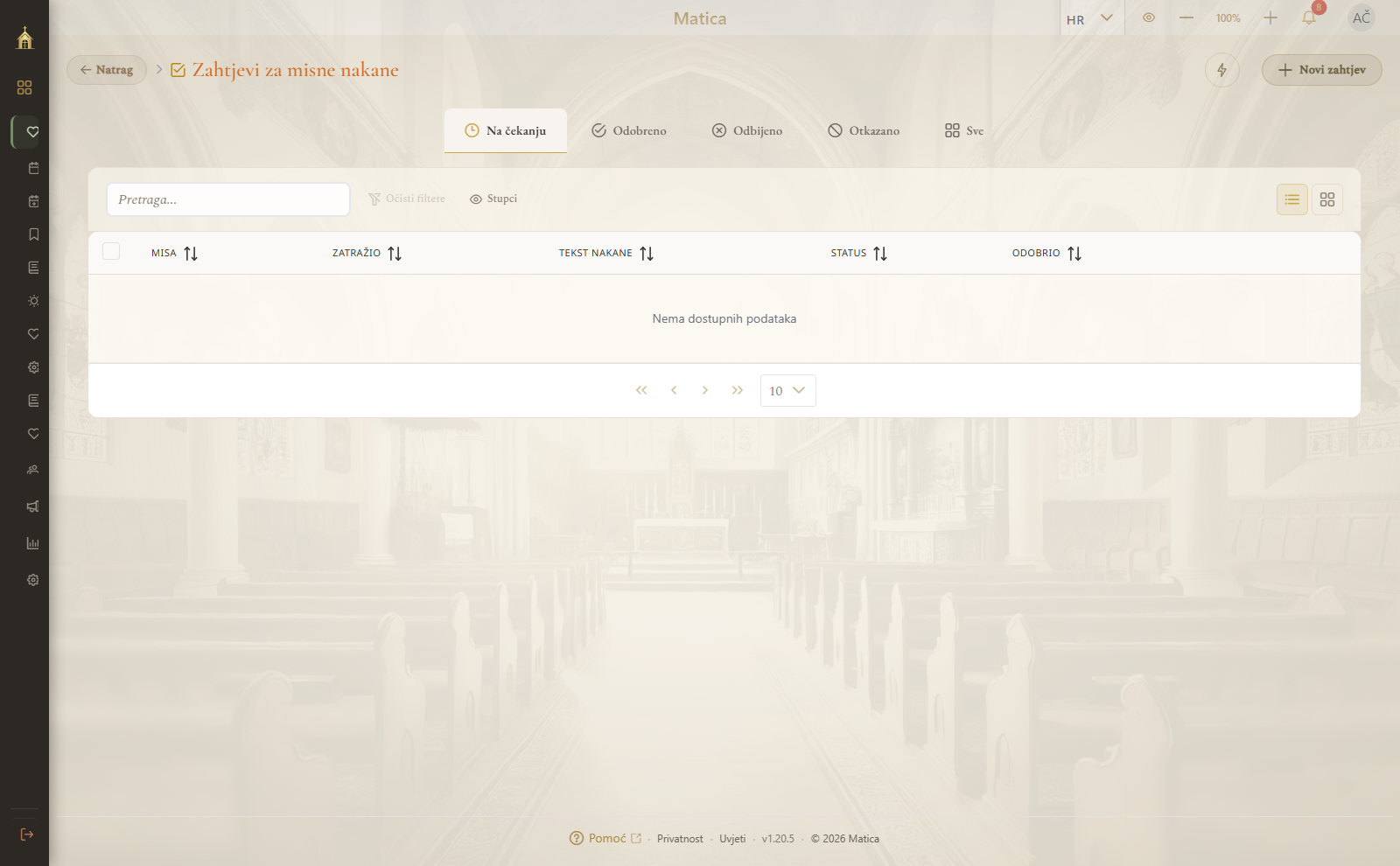The width and height of the screenshot is (1400, 866).
Task: Open the Stupci columns selector
Action: (493, 199)
